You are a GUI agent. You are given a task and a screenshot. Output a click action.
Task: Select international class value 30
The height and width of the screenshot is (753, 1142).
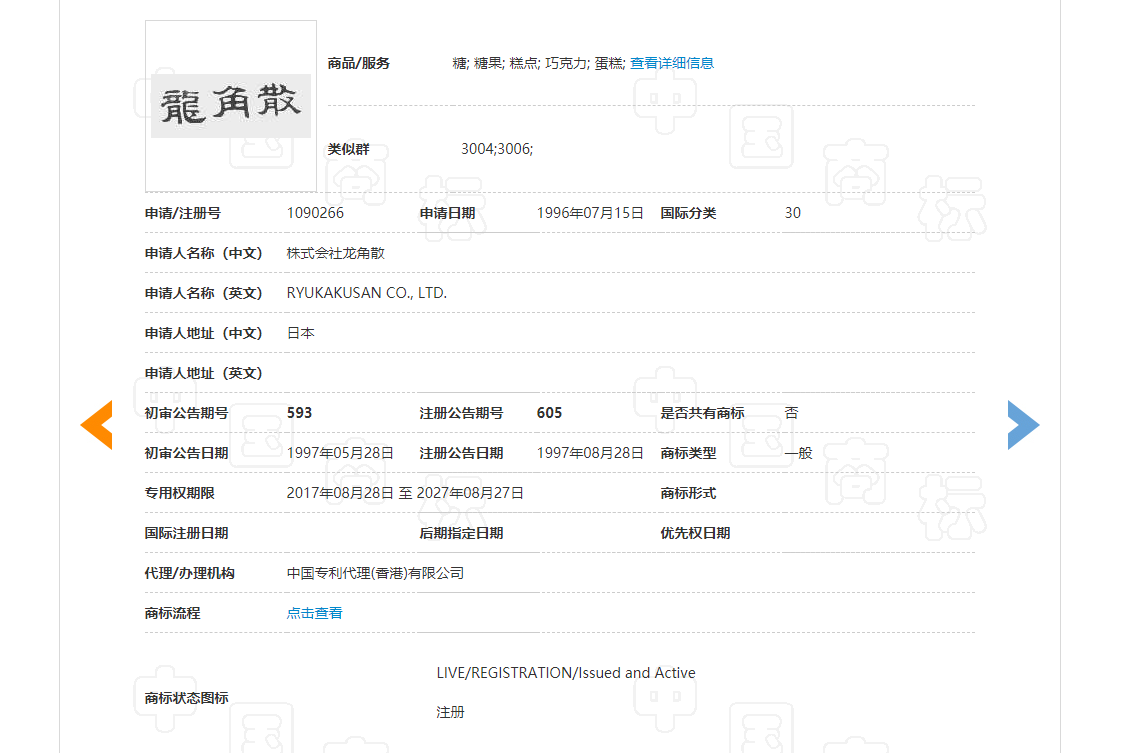point(792,213)
